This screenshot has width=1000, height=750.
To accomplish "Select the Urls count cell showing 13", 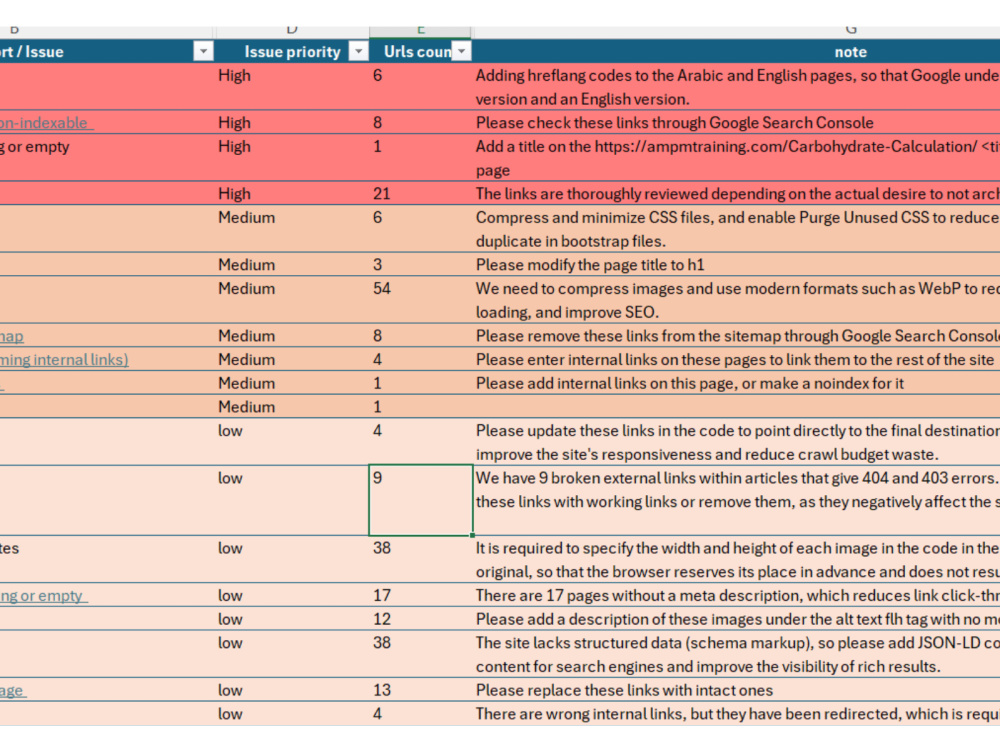I will [421, 691].
